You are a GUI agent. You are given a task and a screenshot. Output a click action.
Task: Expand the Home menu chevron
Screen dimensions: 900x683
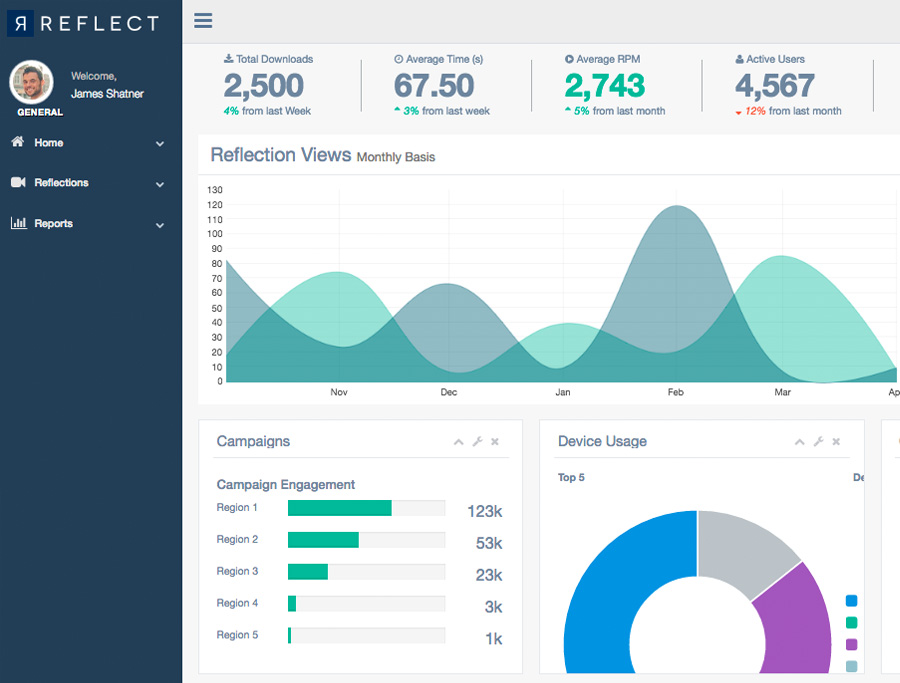160,143
